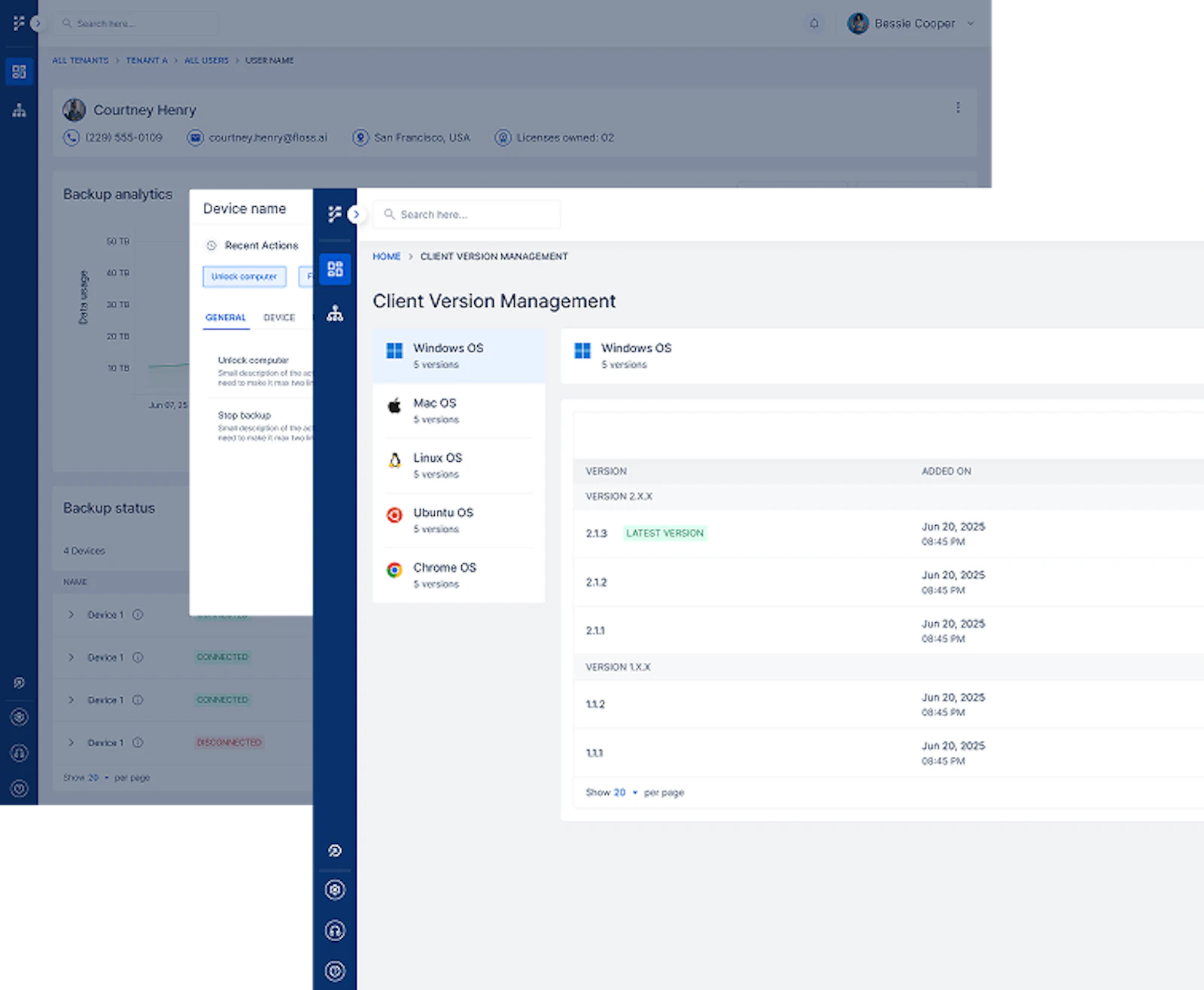Image resolution: width=1204 pixels, height=990 pixels.
Task: Click the headset support icon in the sidebar
Action: (336, 930)
